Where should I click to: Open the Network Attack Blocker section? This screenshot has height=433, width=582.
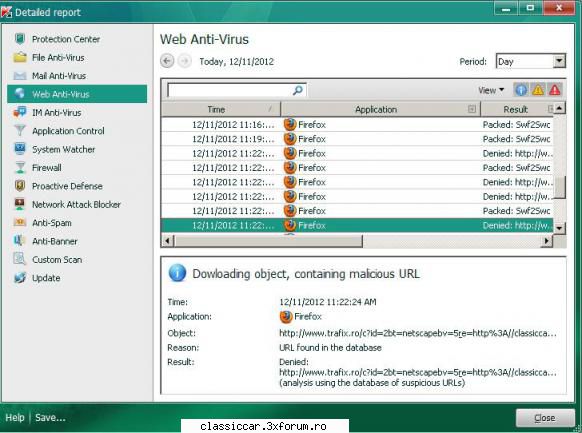click(x=77, y=204)
